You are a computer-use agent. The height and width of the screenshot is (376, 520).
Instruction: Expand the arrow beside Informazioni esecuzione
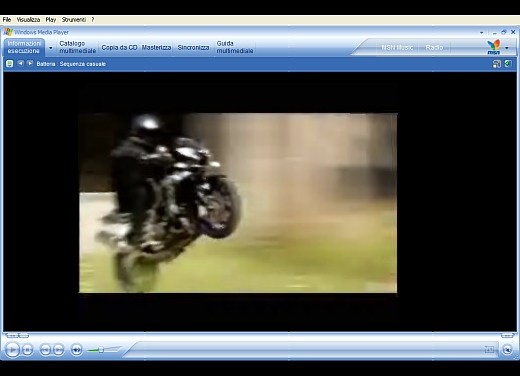[51, 48]
